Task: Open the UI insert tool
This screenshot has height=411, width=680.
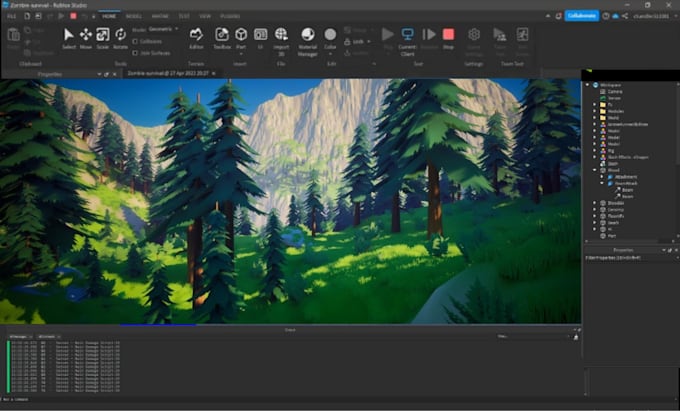Action: [x=260, y=38]
